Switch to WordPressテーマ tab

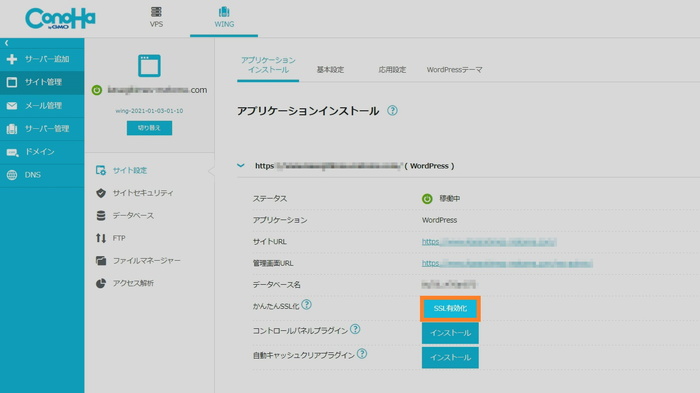tap(454, 70)
